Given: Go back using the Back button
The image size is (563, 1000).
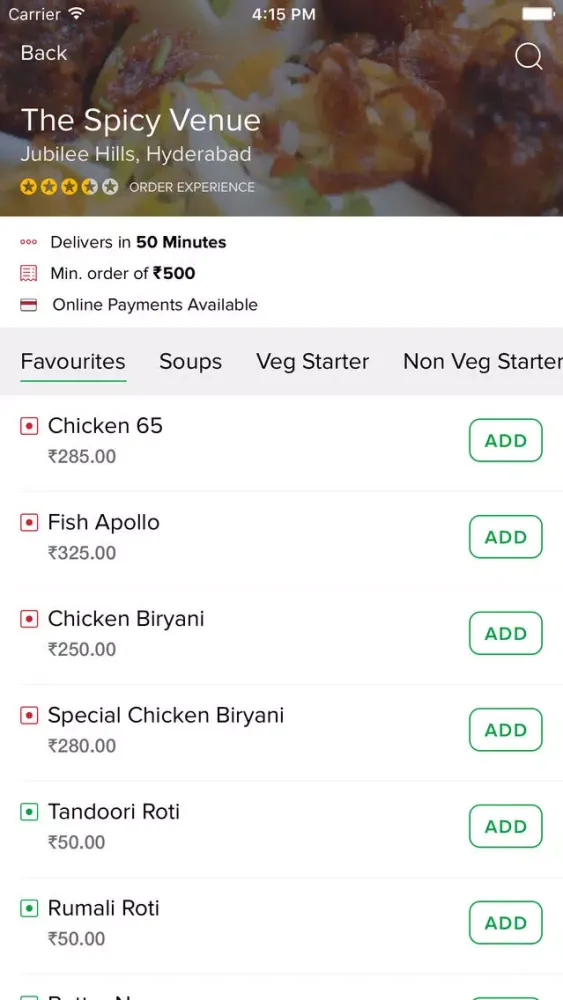Looking at the screenshot, I should 43,53.
